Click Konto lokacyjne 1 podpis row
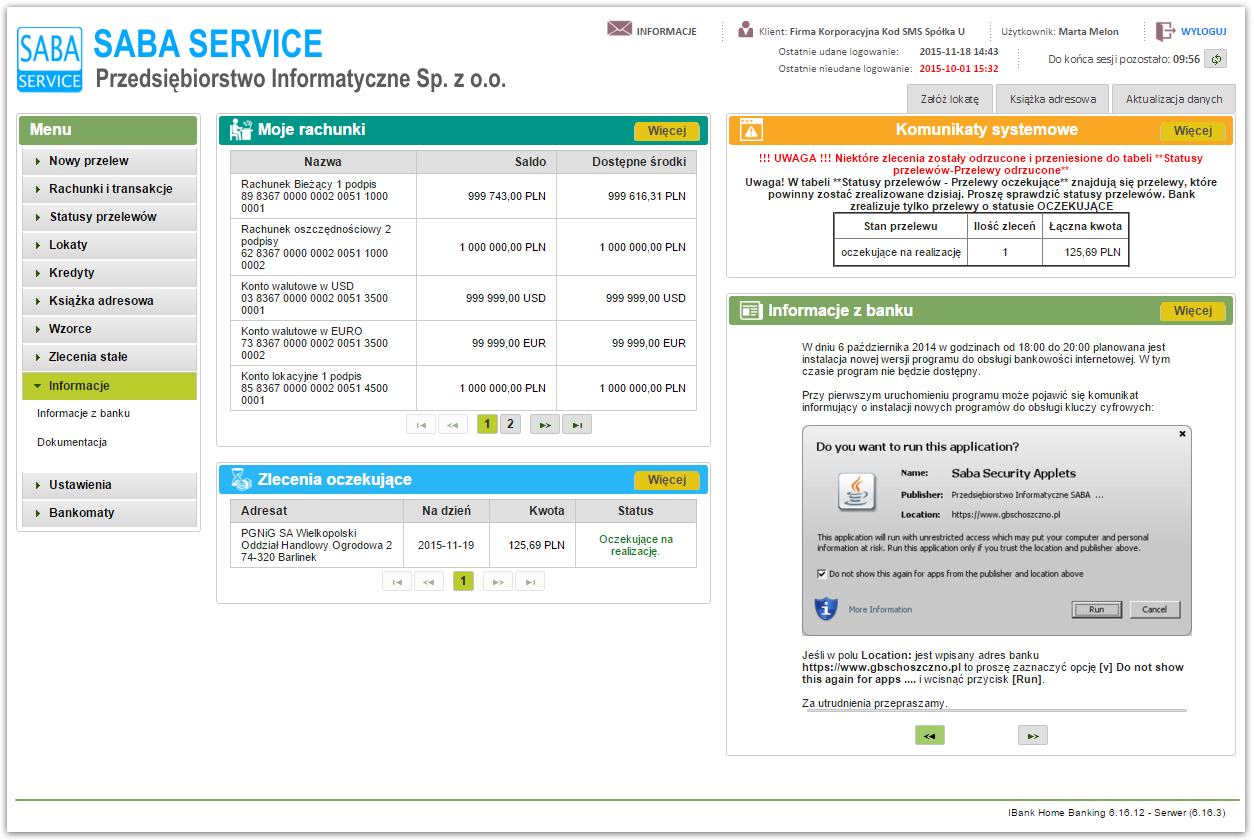 463,388
